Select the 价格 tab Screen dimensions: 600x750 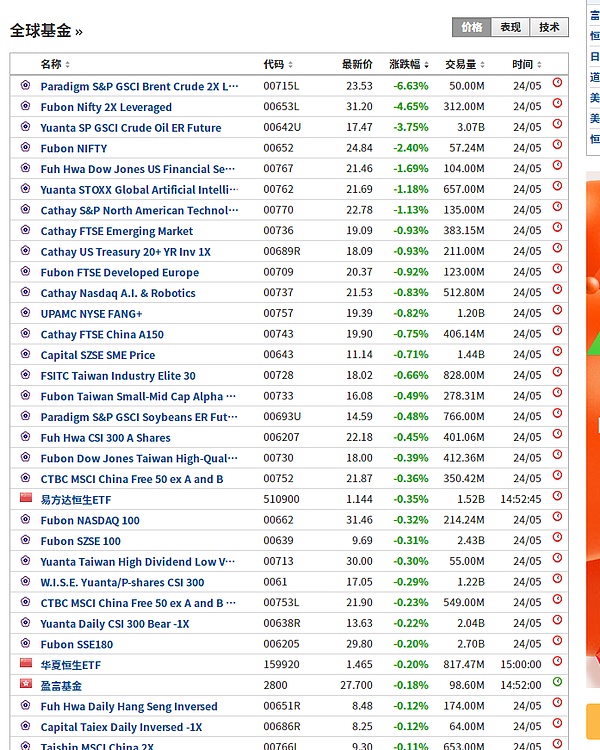[471, 27]
